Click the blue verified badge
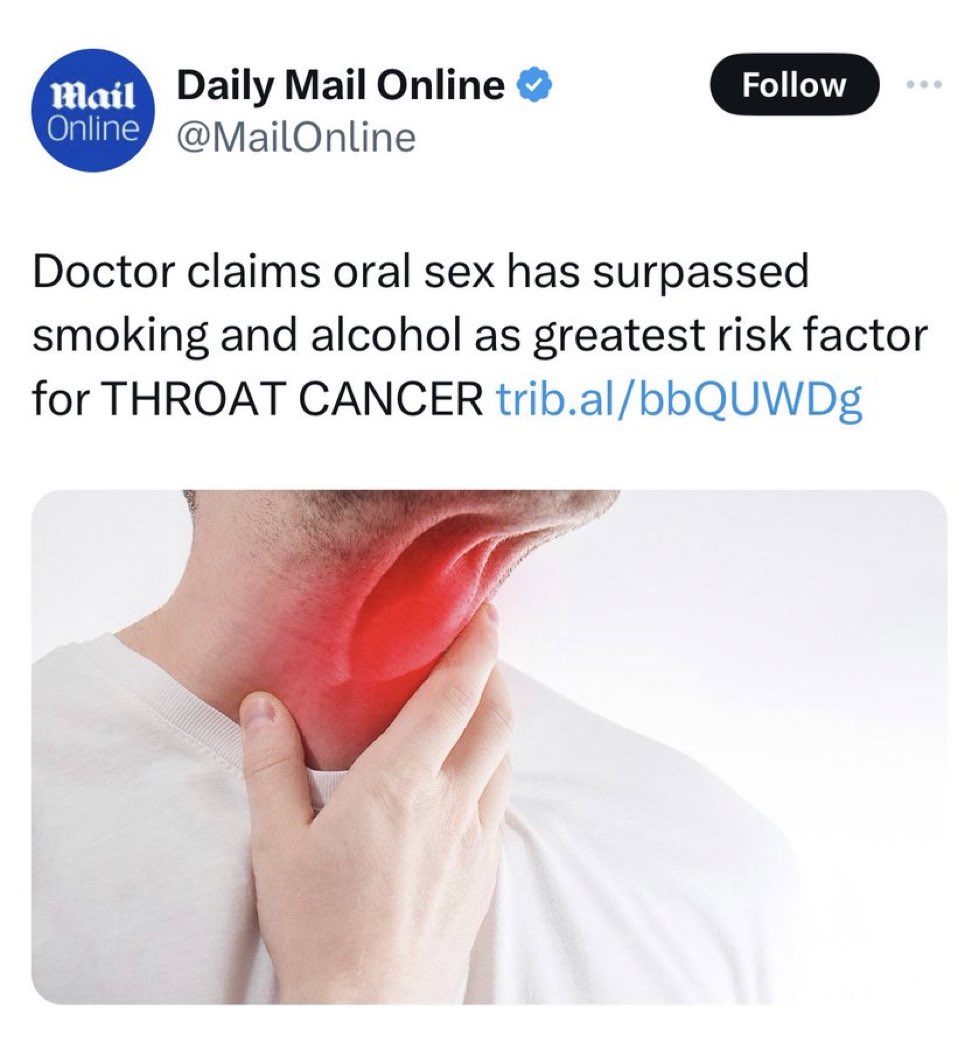Viewport: 978px width, 1050px height. point(534,86)
